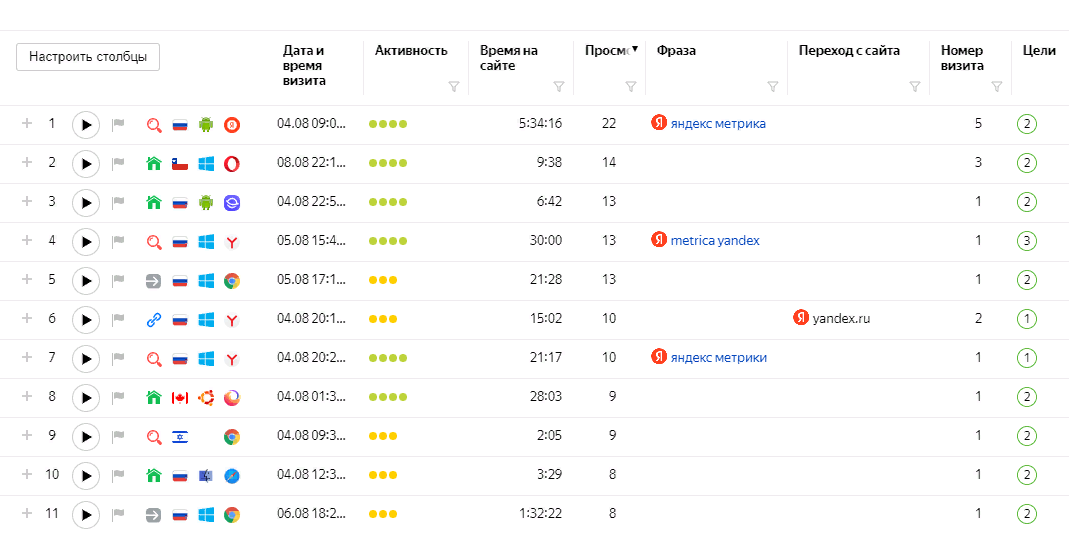The height and width of the screenshot is (534, 1069).
Task: Toggle the flag on visit 5
Action: [x=119, y=281]
